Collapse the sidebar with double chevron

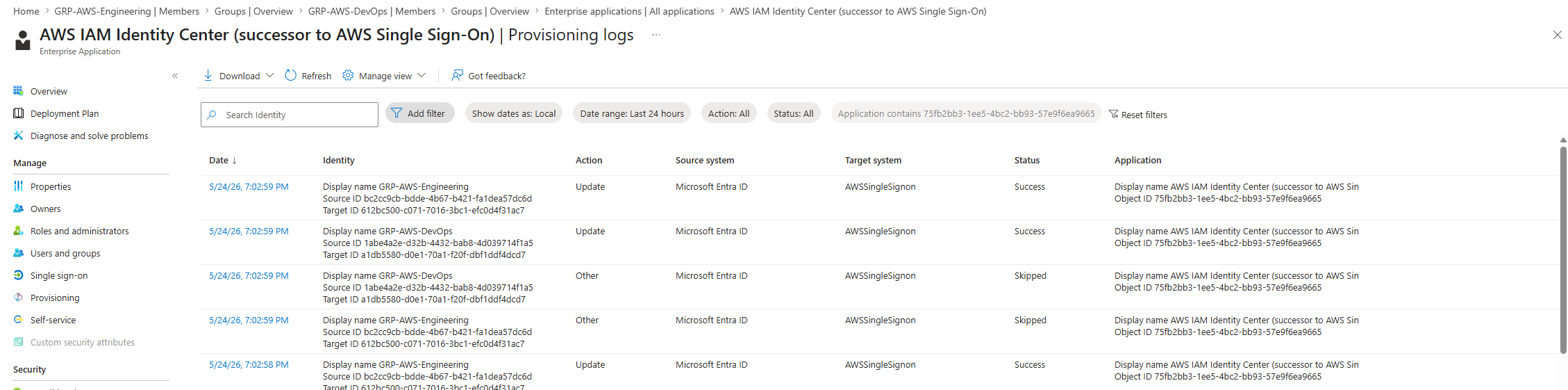pyautogui.click(x=175, y=76)
